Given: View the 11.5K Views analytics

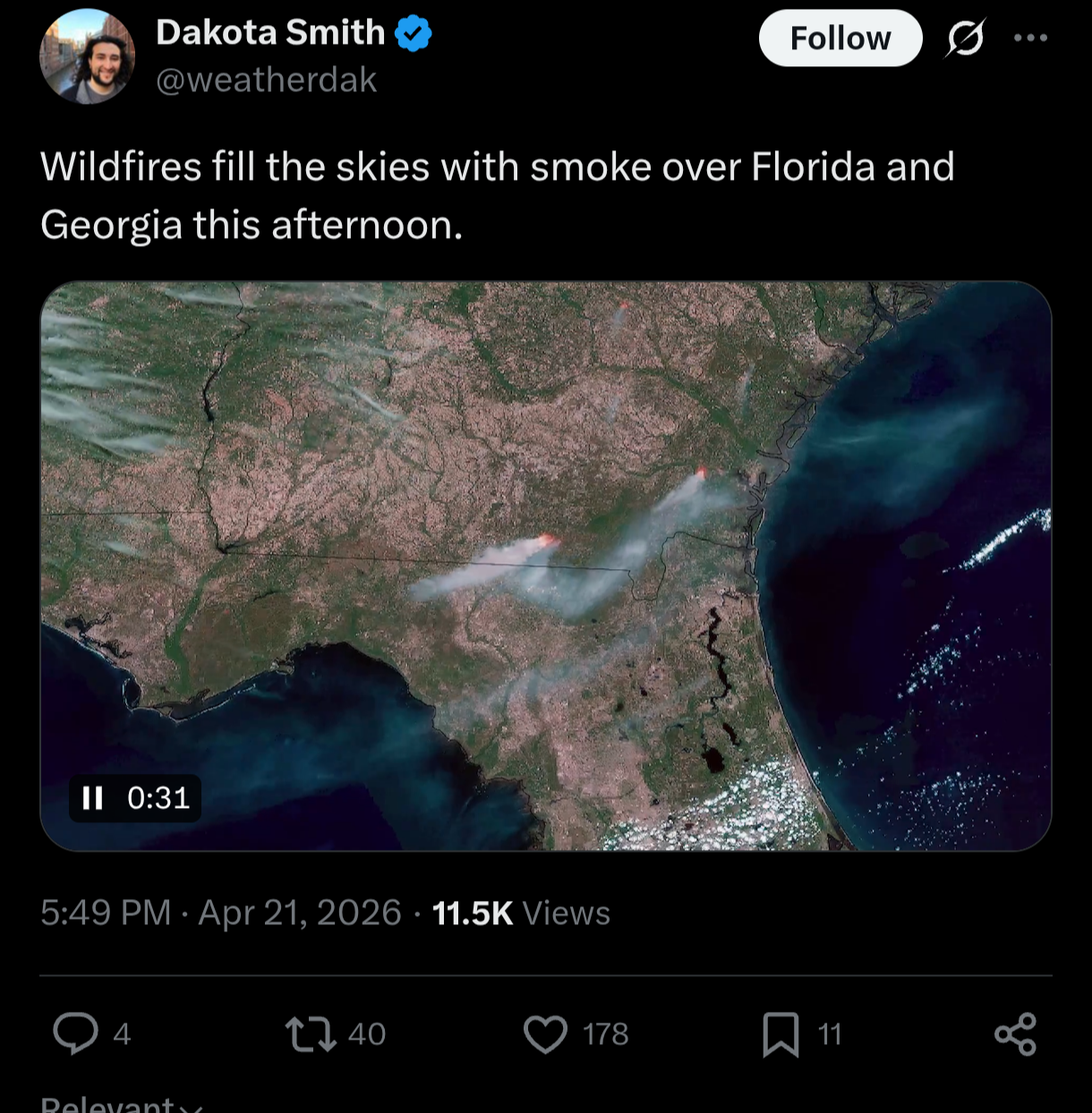Looking at the screenshot, I should pyautogui.click(x=521, y=913).
